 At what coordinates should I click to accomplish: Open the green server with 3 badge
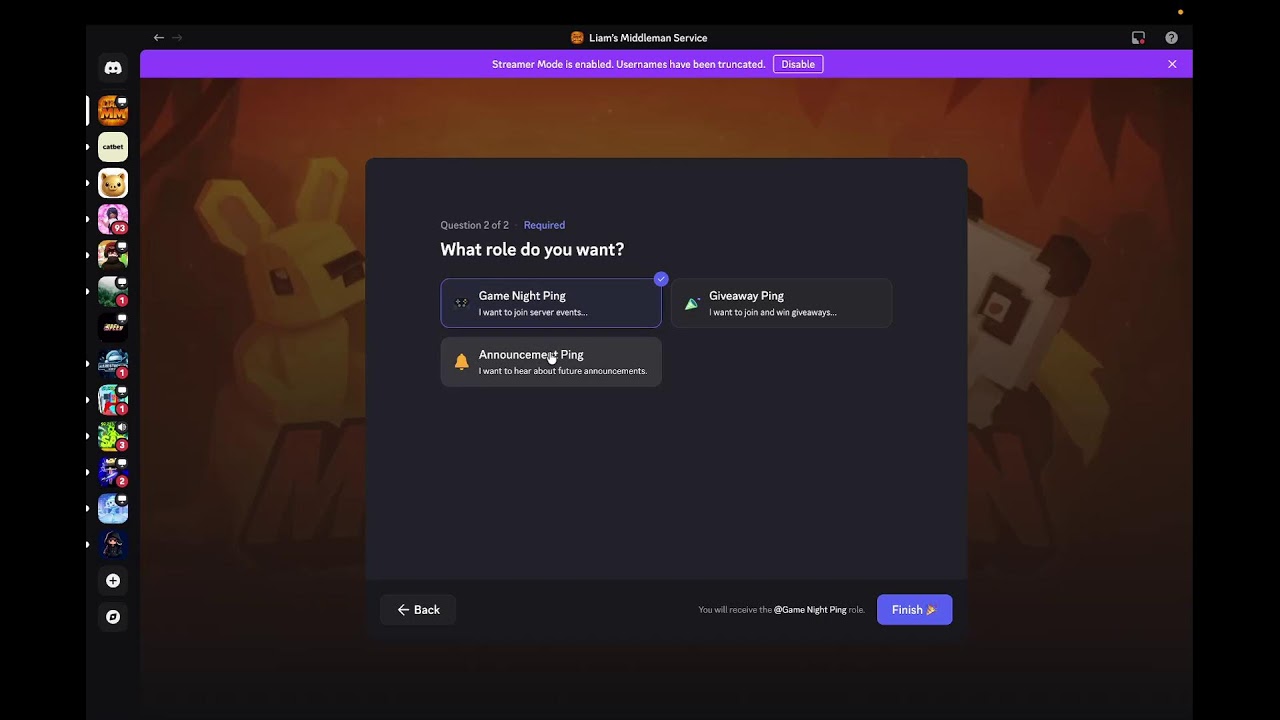tap(113, 436)
